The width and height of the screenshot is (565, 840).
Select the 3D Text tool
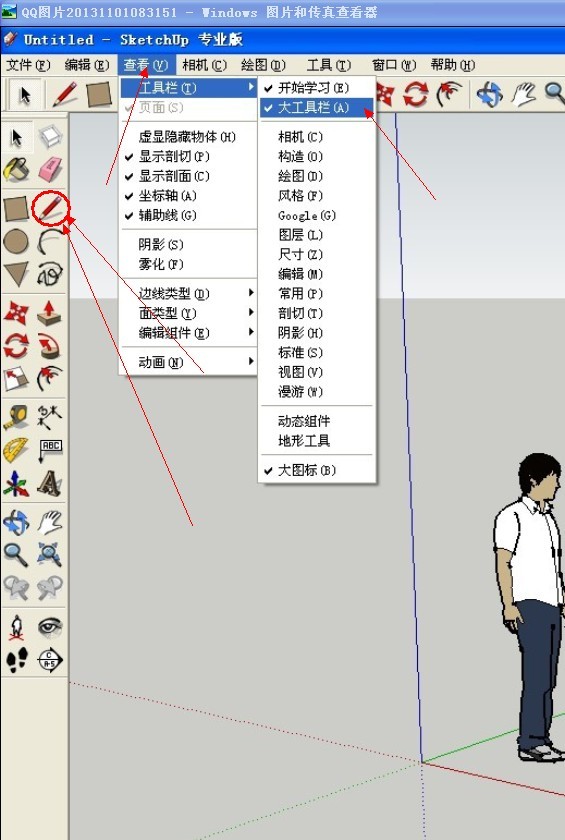pyautogui.click(x=50, y=483)
